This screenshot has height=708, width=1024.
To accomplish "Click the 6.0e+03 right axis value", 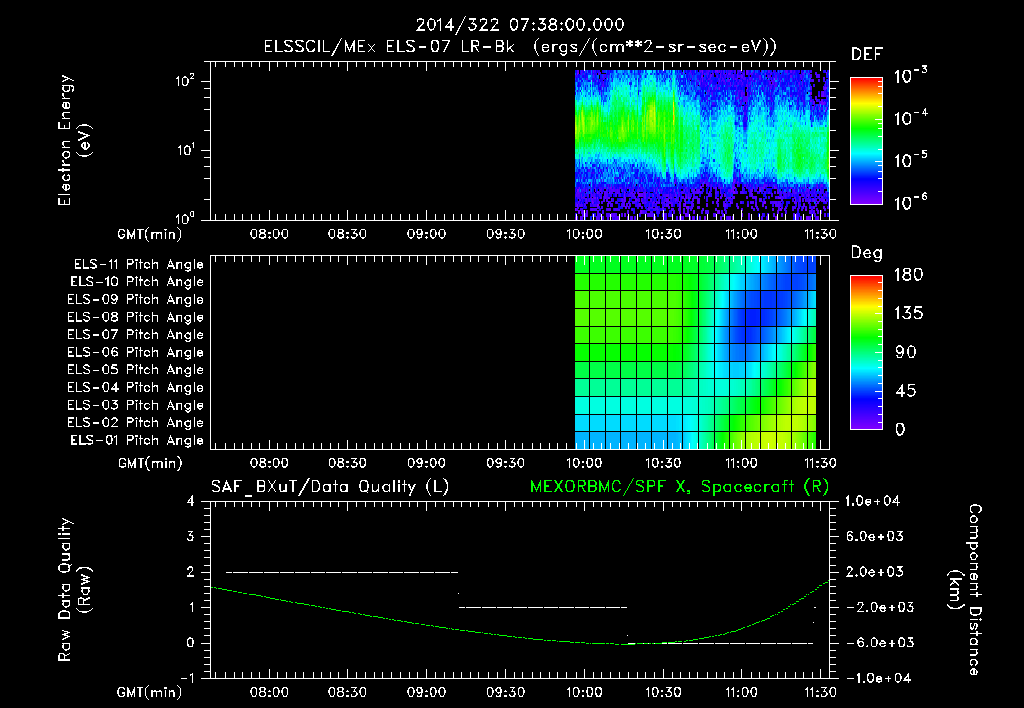I will pos(876,537).
